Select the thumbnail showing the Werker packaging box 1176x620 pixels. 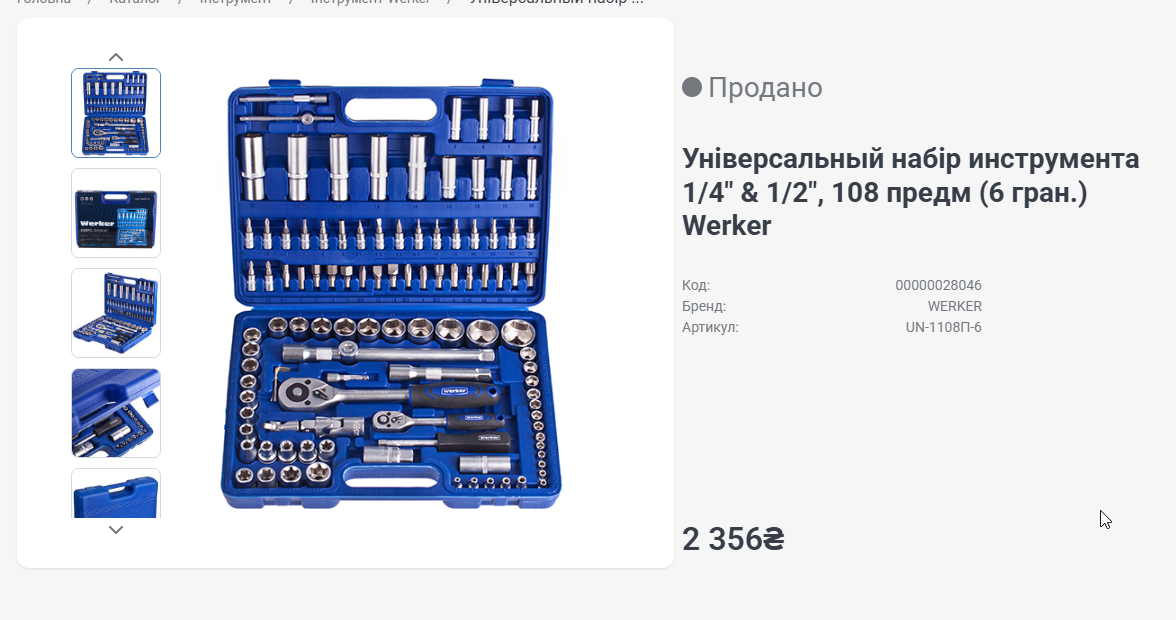[116, 213]
